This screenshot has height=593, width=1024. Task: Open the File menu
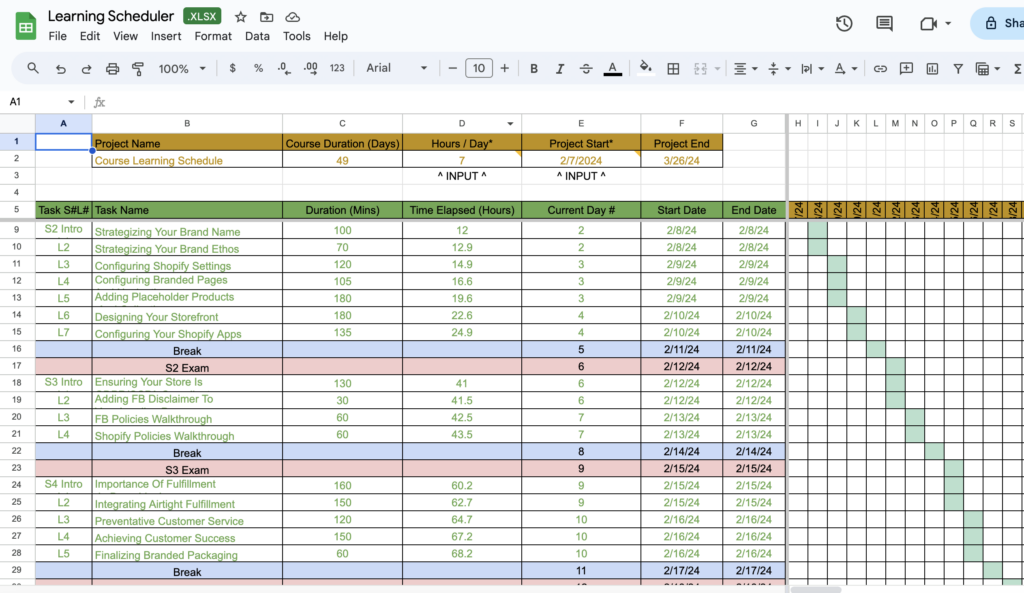point(57,36)
